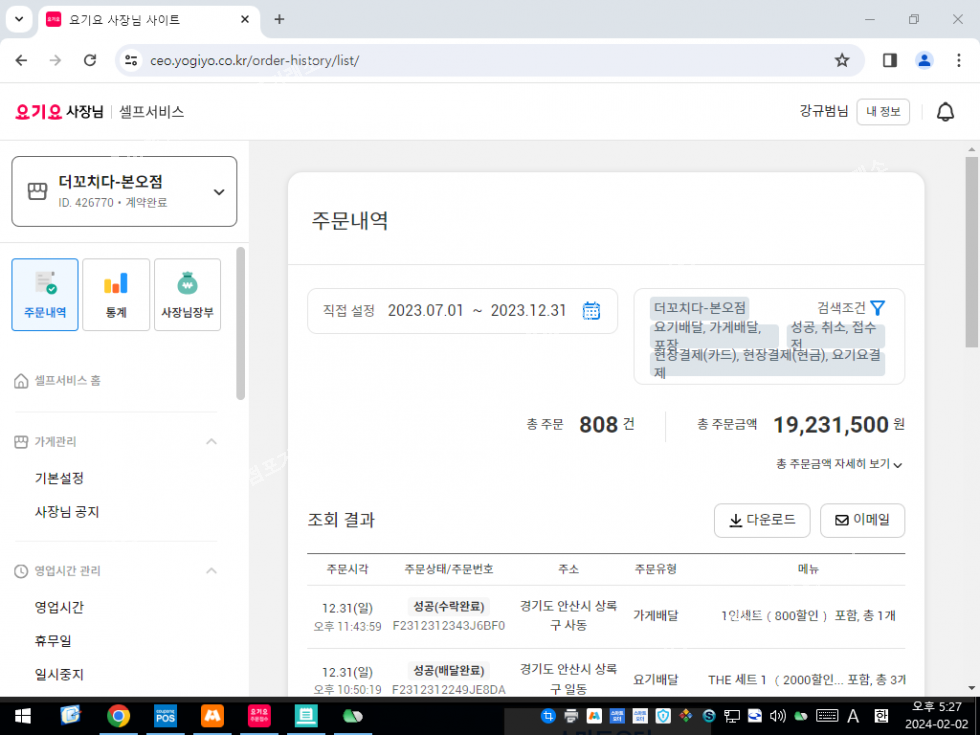Go to 셀프서비스 홈
This screenshot has width=980, height=735.
(66, 381)
